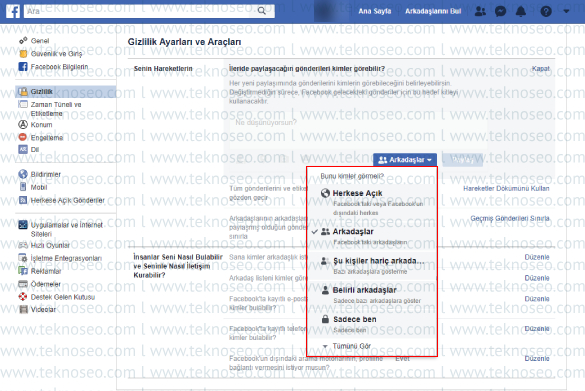Open Güvenlik ve Giriş settings
The height and width of the screenshot is (391, 585).
pyautogui.click(x=56, y=54)
